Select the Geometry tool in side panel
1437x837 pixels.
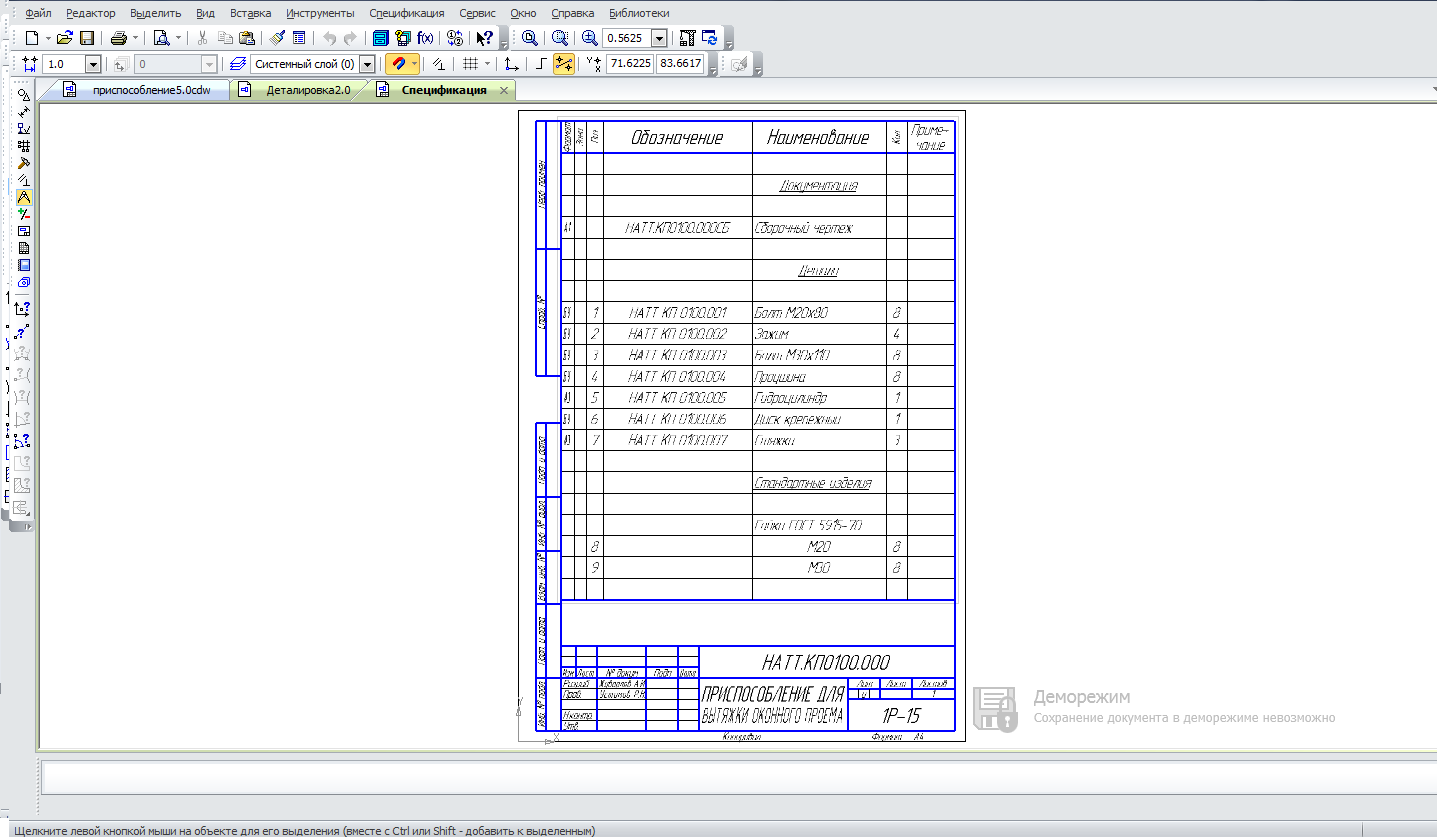click(x=24, y=95)
